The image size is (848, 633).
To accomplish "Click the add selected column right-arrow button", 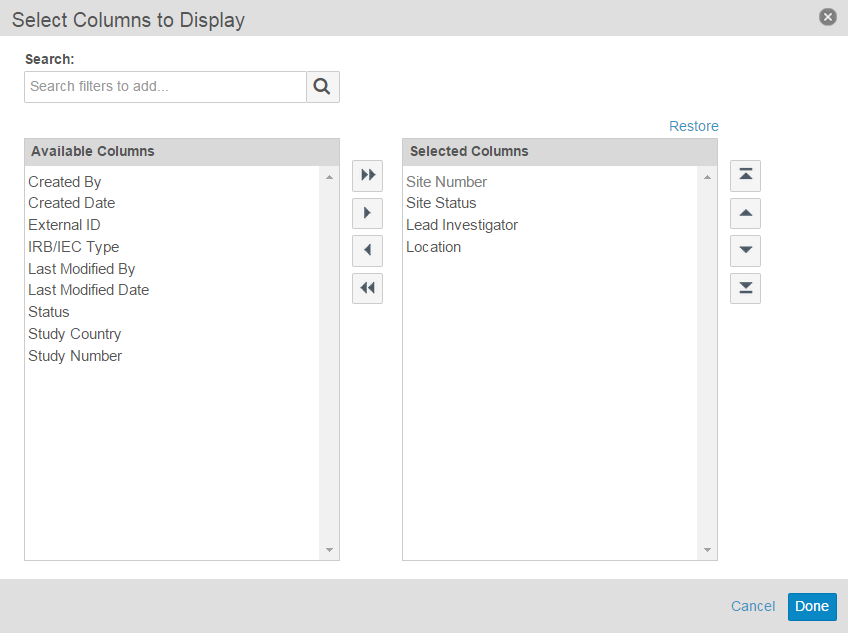I will click(367, 213).
